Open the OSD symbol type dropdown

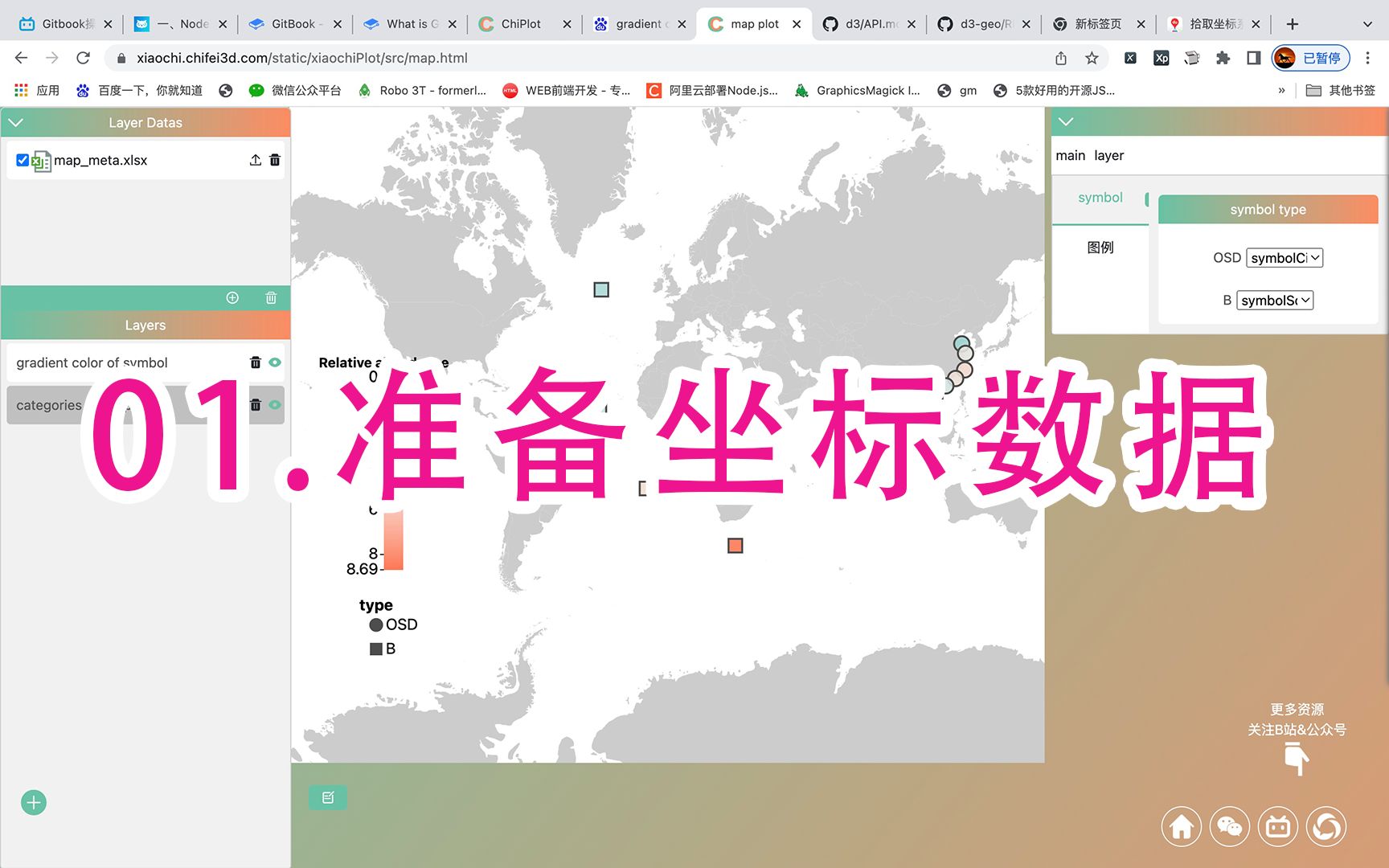coord(1285,257)
